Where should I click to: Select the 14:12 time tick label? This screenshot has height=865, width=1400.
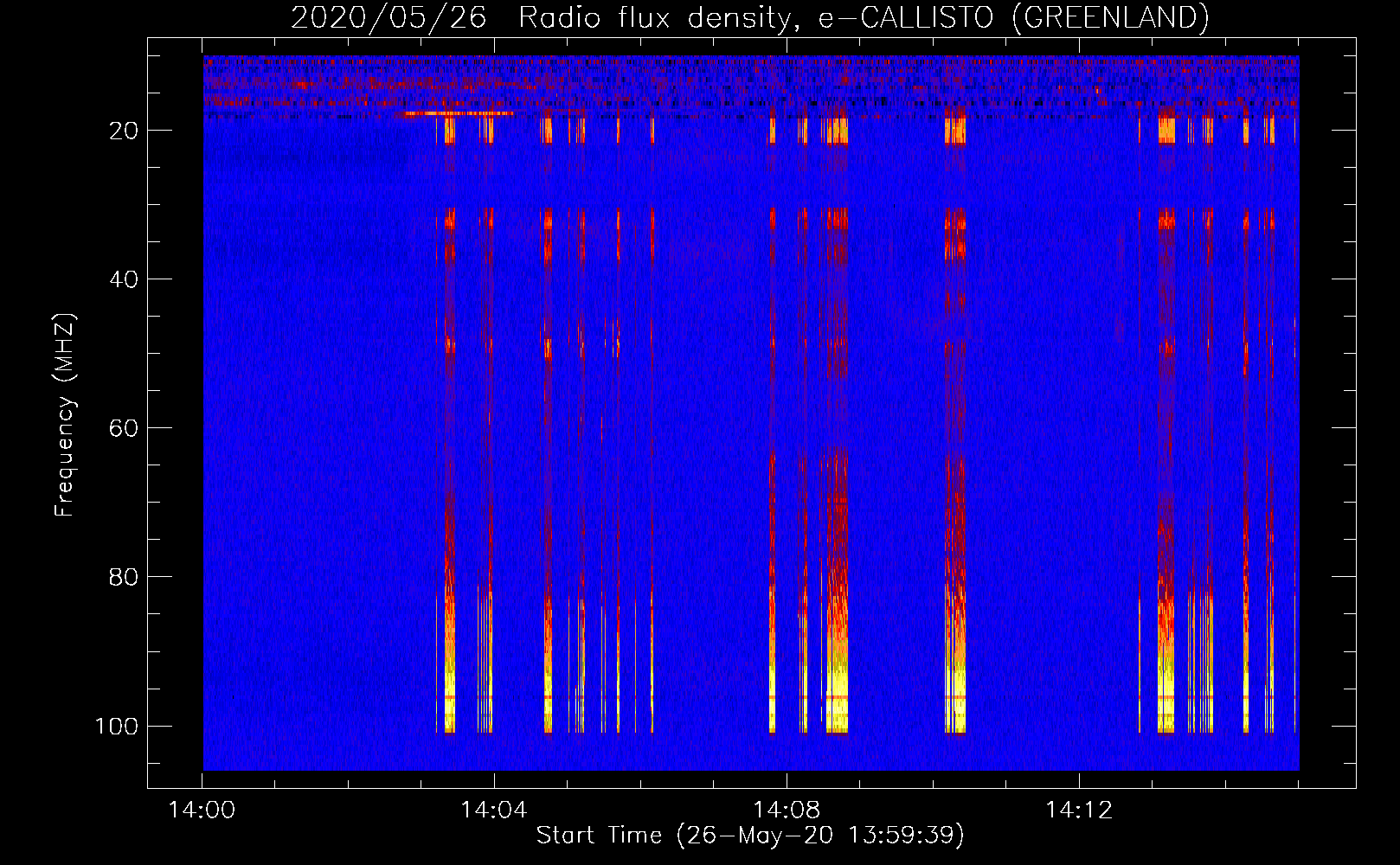click(x=1079, y=811)
